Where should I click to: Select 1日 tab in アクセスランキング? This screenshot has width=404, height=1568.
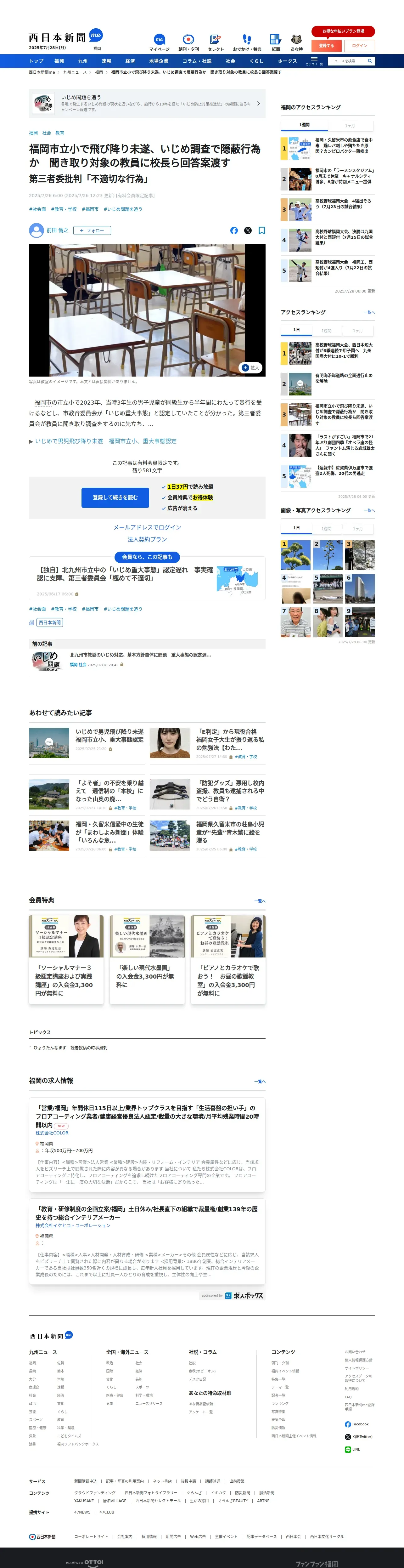296,330
